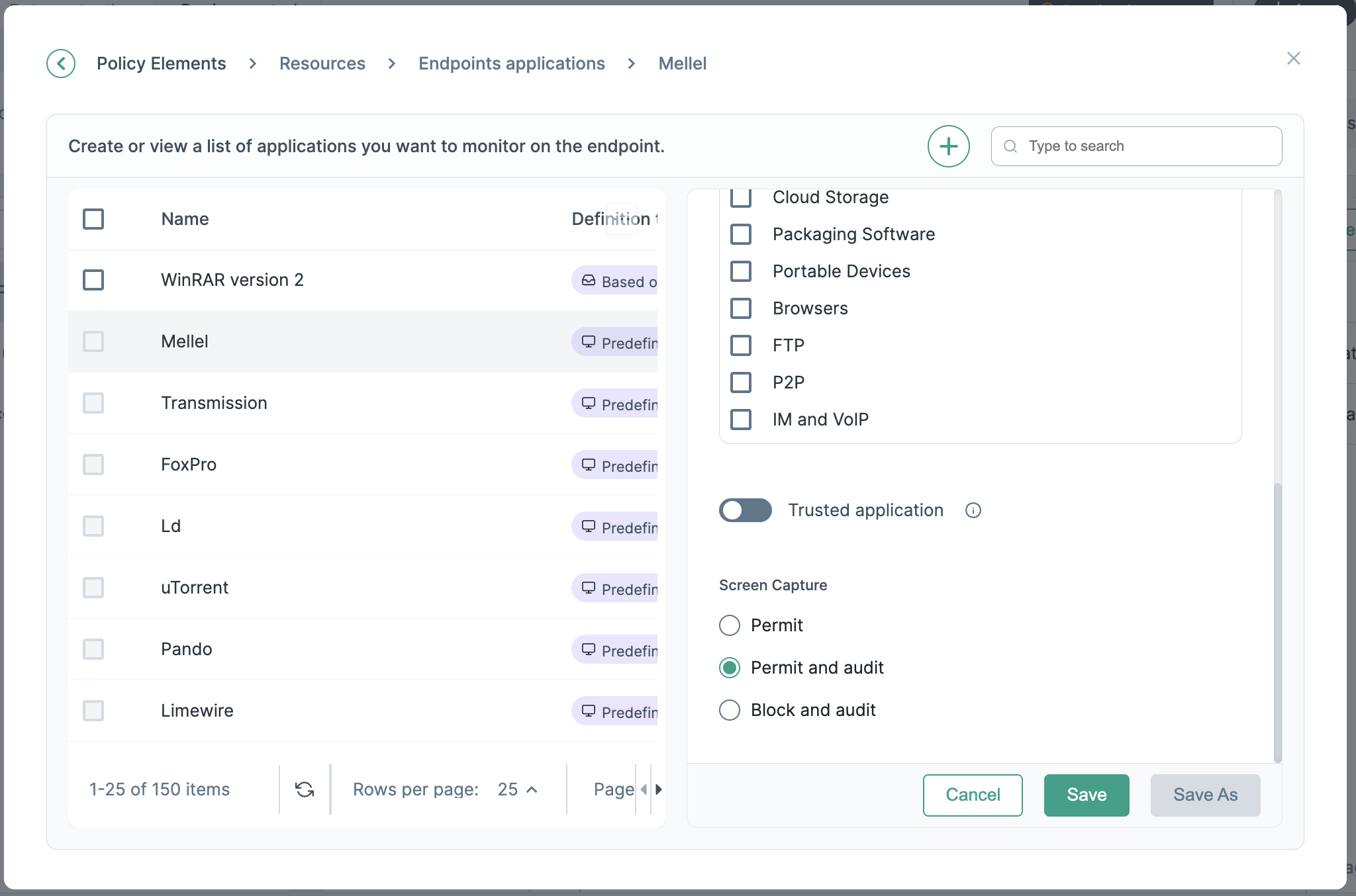Image resolution: width=1356 pixels, height=896 pixels.
Task: Click the add application plus icon
Action: [x=948, y=146]
